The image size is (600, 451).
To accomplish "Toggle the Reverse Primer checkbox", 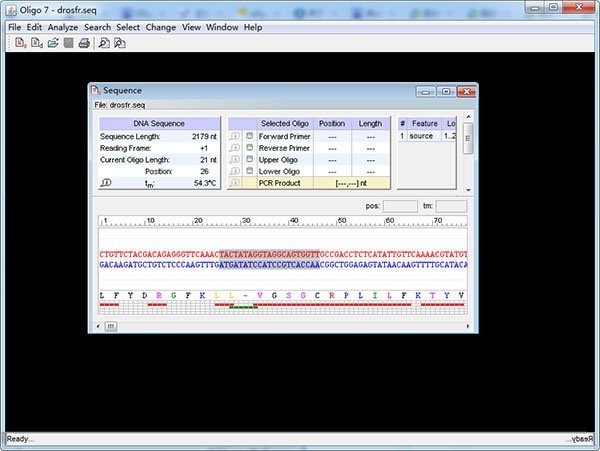I will point(249,147).
